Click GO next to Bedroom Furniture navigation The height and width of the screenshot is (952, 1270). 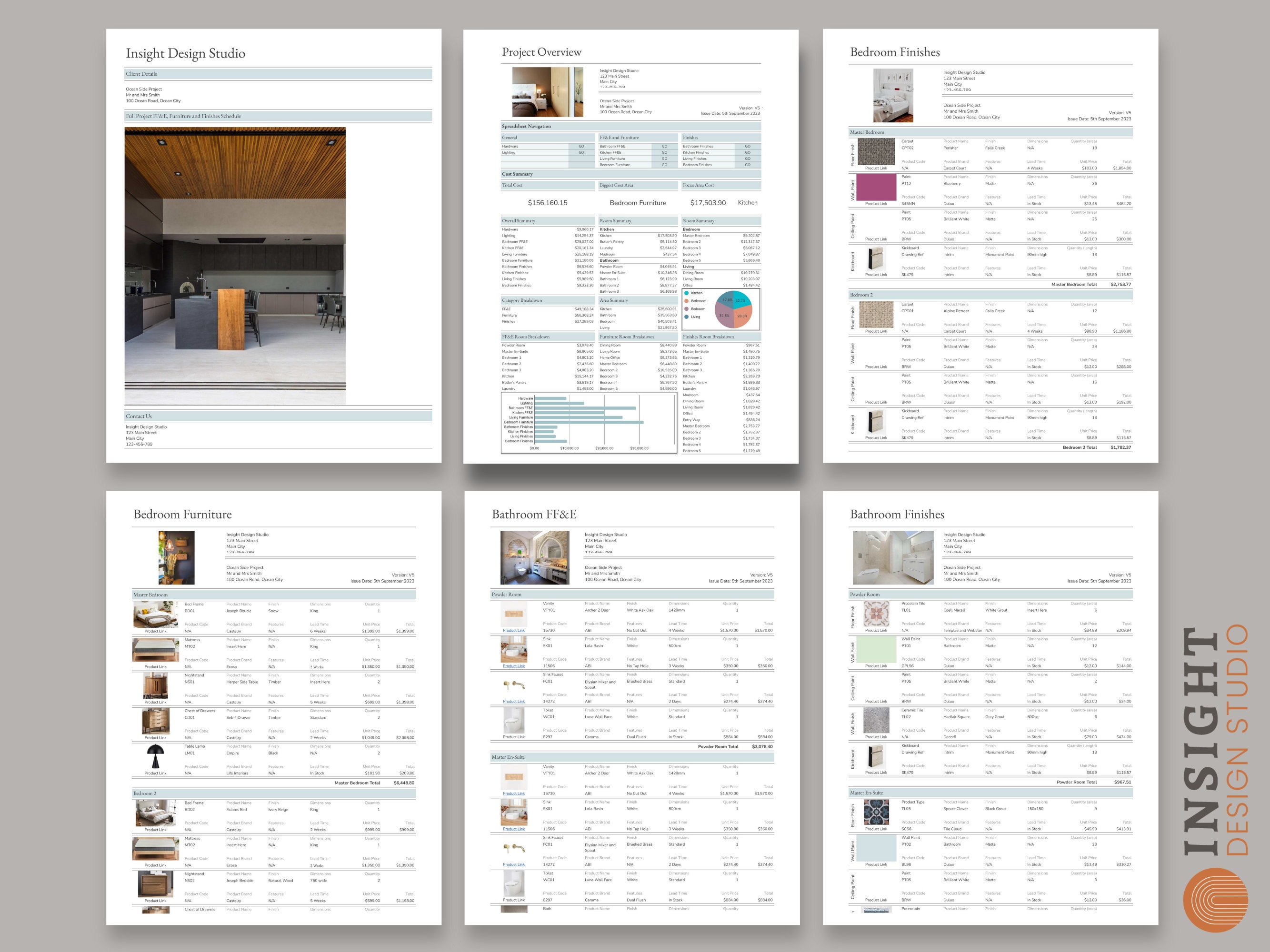[x=664, y=165]
